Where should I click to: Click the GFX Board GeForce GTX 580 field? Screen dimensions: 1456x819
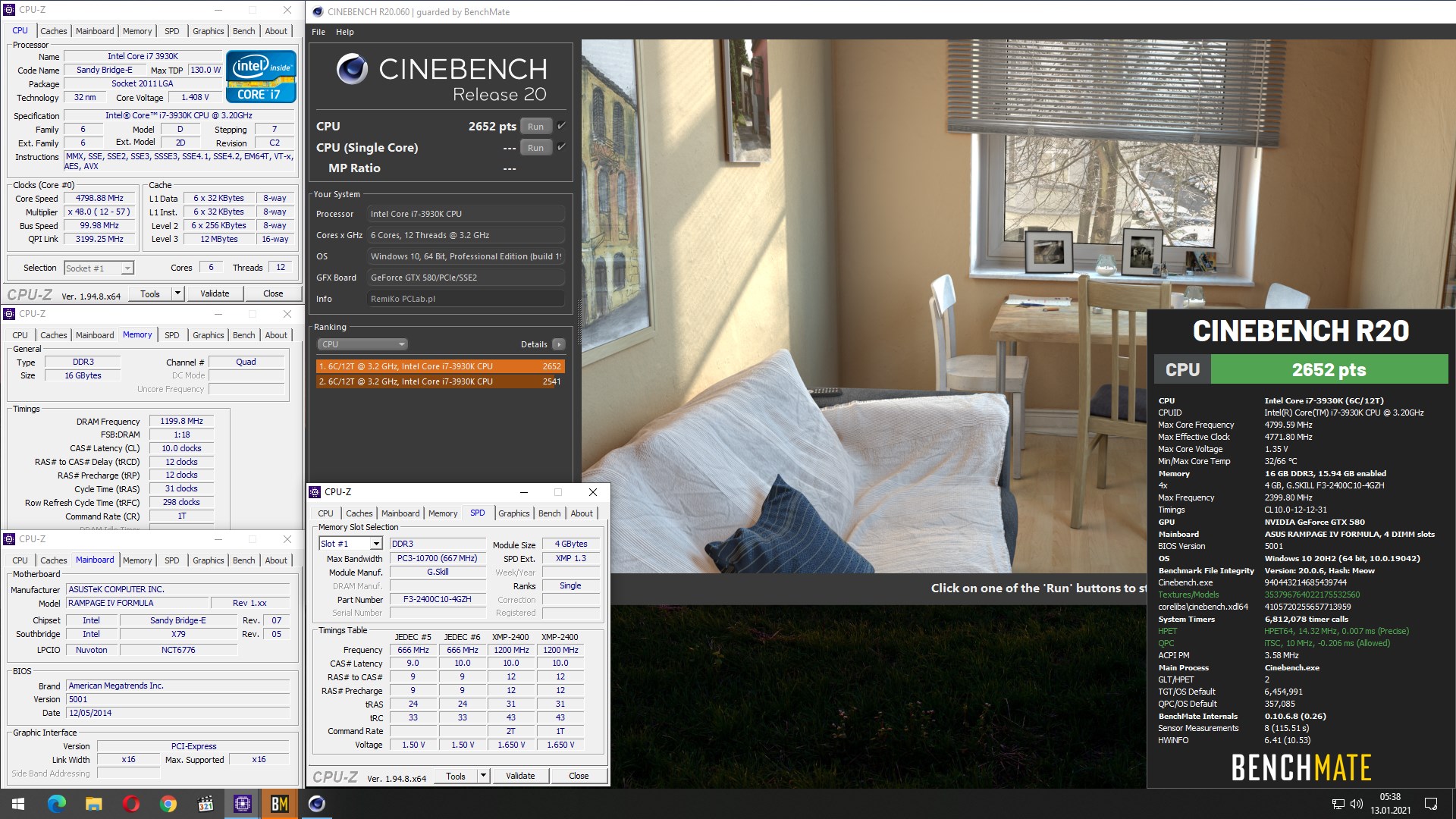(466, 278)
